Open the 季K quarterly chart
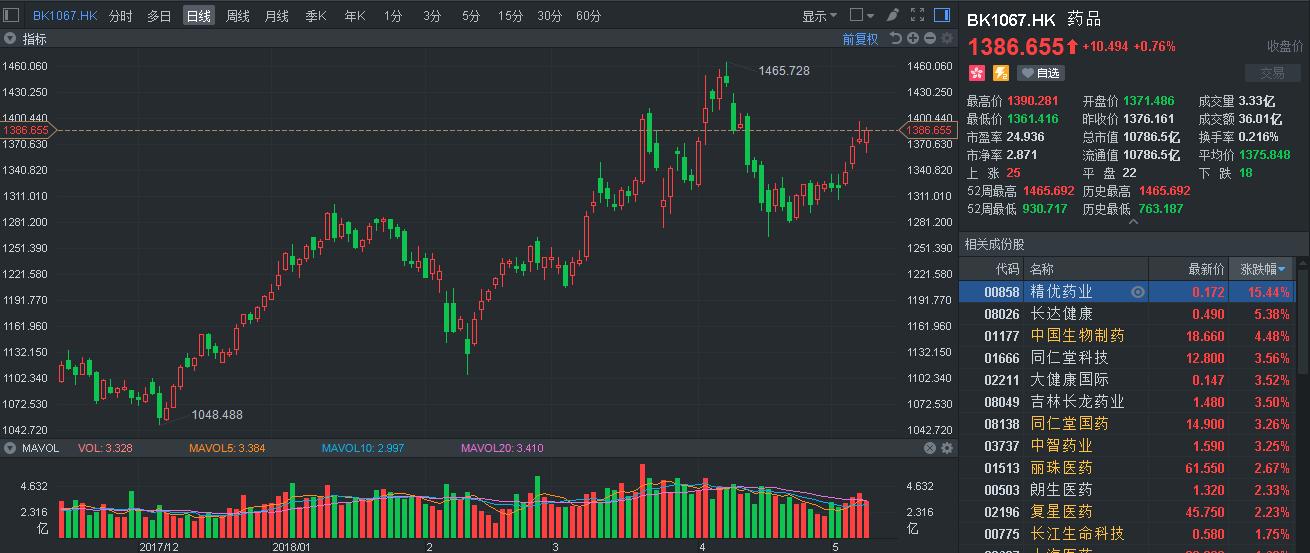Screen dimensions: 1310x553 316,16
